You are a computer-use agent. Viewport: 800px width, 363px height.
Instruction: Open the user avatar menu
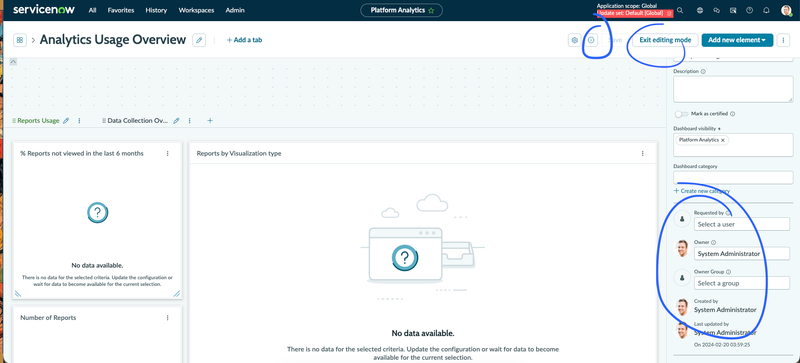click(x=786, y=11)
